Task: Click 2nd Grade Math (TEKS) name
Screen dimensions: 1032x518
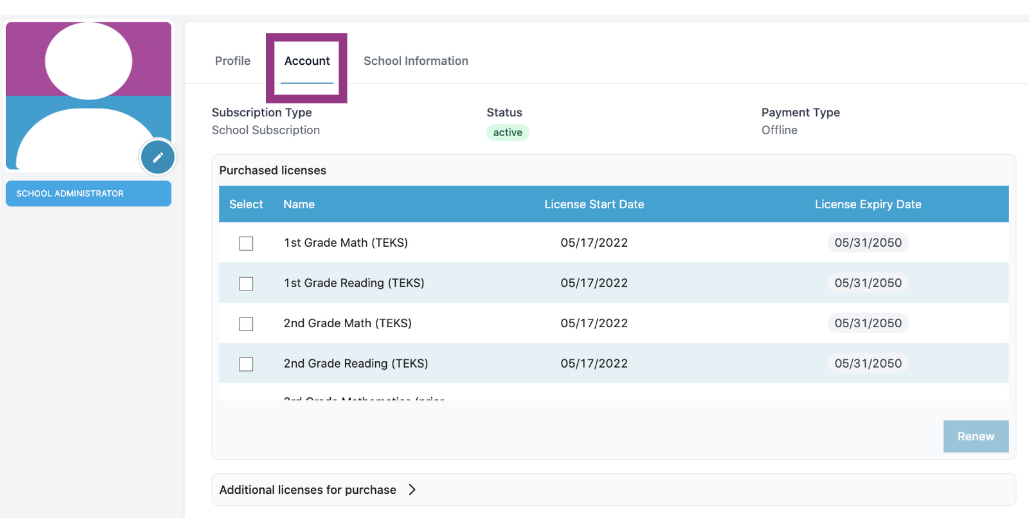Action: coord(348,323)
